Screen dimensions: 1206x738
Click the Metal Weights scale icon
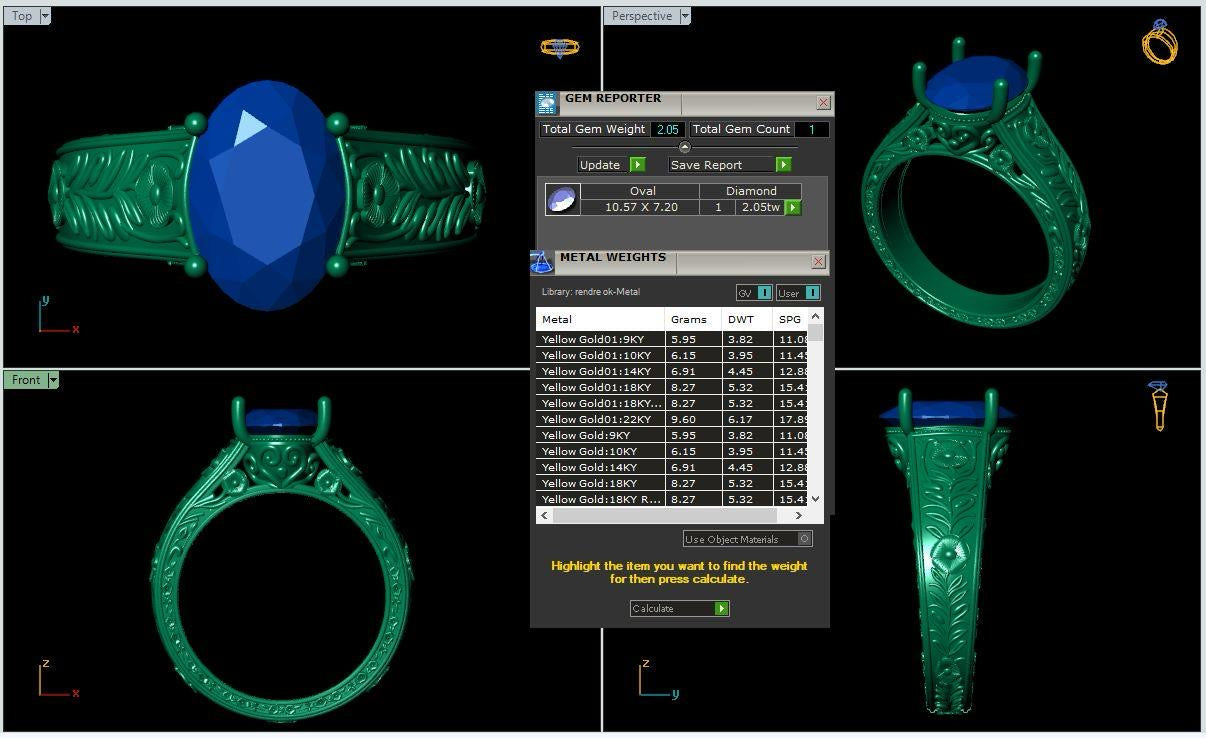coord(541,262)
